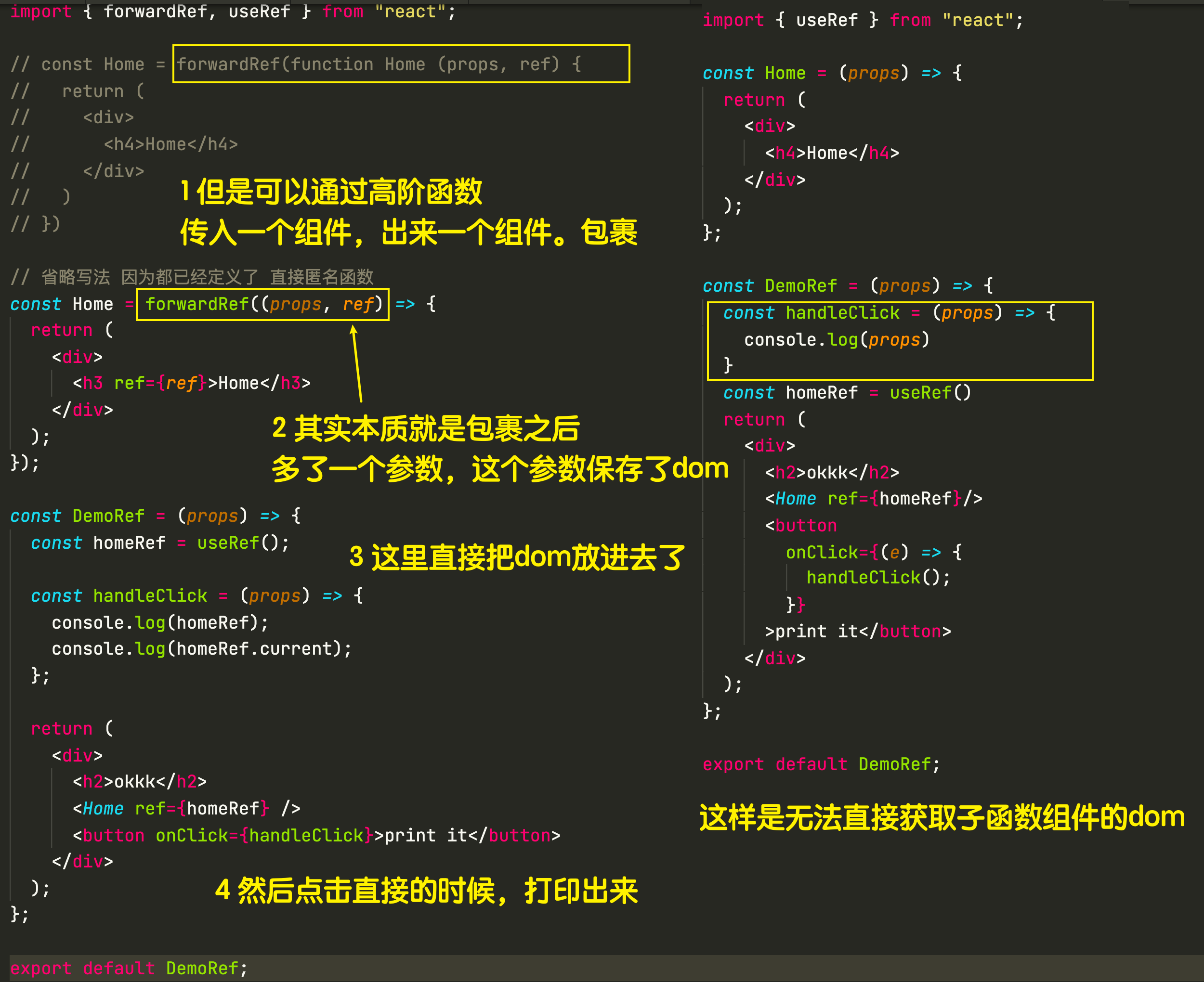Click the button onClick={handleClick} line
This screenshot has width=1204, height=982.
pos(316,836)
